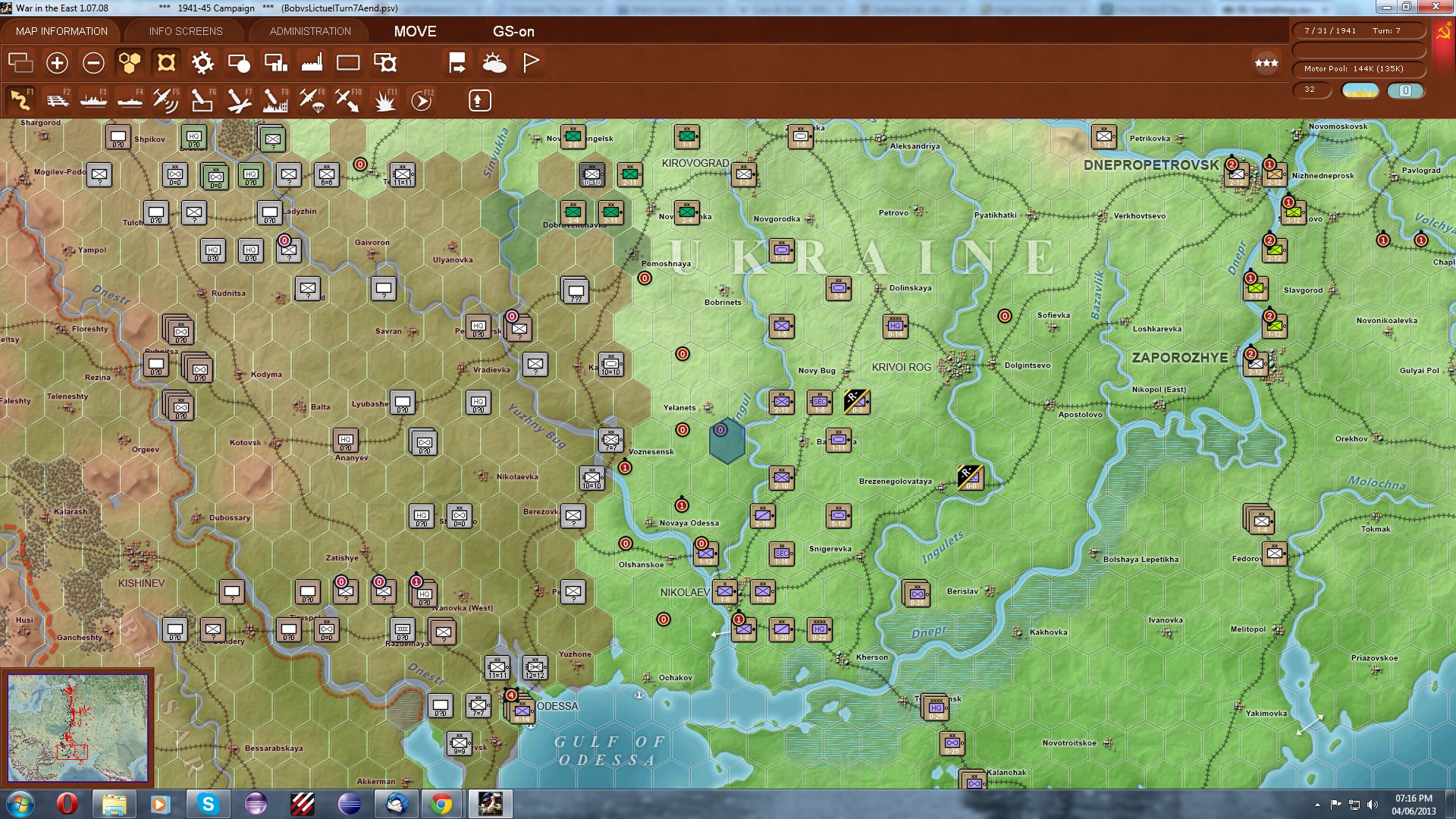Click the NIKOLAEV city label
The height and width of the screenshot is (819, 1456).
[685, 592]
